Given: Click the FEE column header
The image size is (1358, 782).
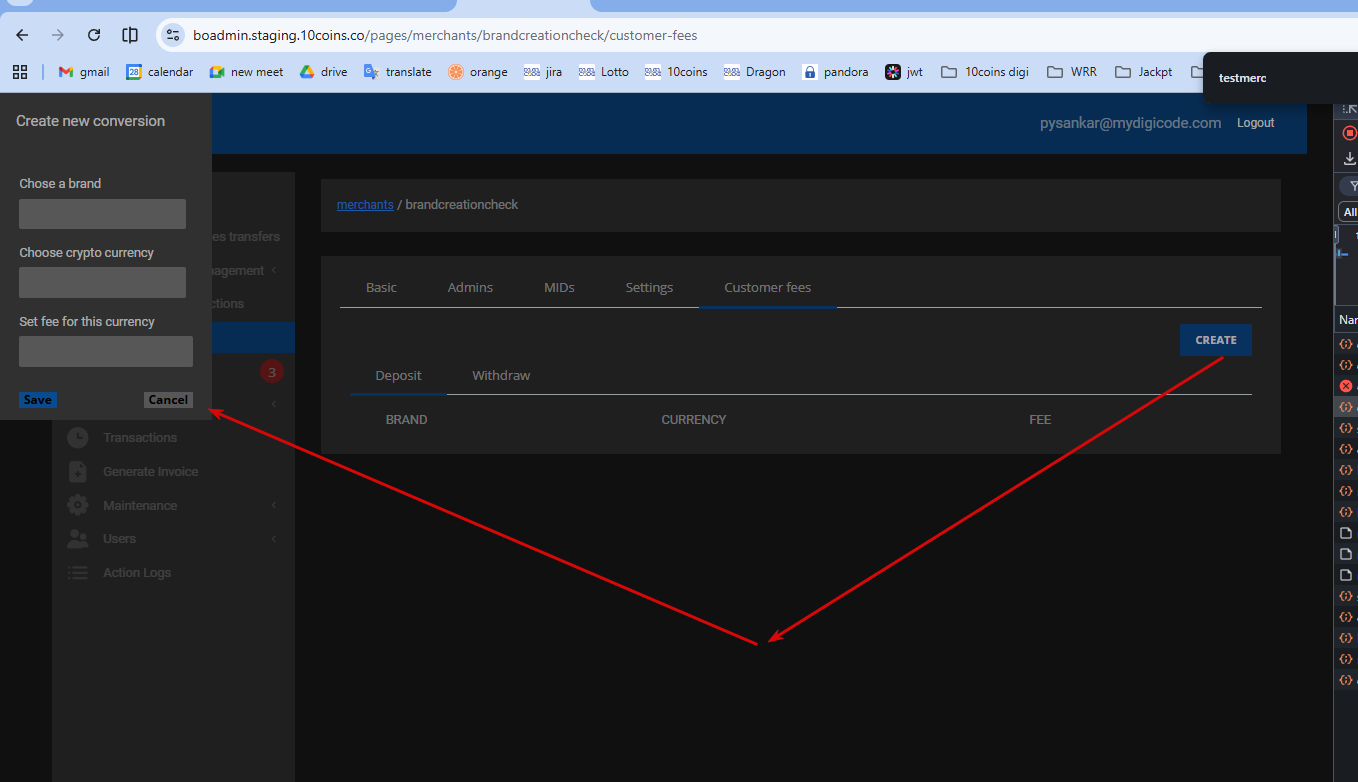Looking at the screenshot, I should click(1040, 420).
